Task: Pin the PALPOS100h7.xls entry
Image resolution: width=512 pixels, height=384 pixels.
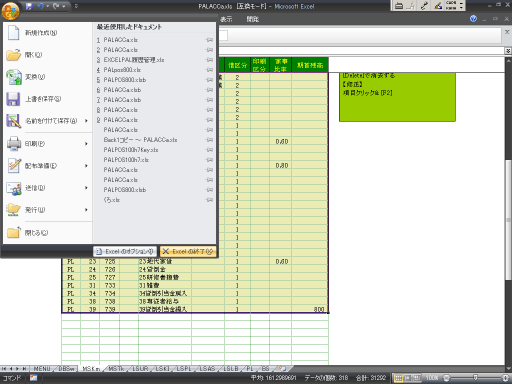Action: click(209, 160)
